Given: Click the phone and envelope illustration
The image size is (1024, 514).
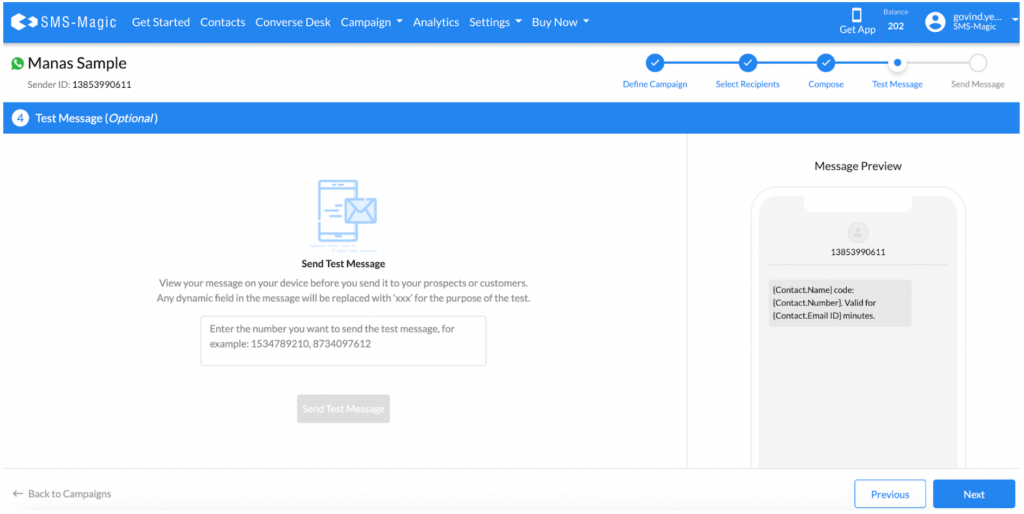Looking at the screenshot, I should 345,213.
